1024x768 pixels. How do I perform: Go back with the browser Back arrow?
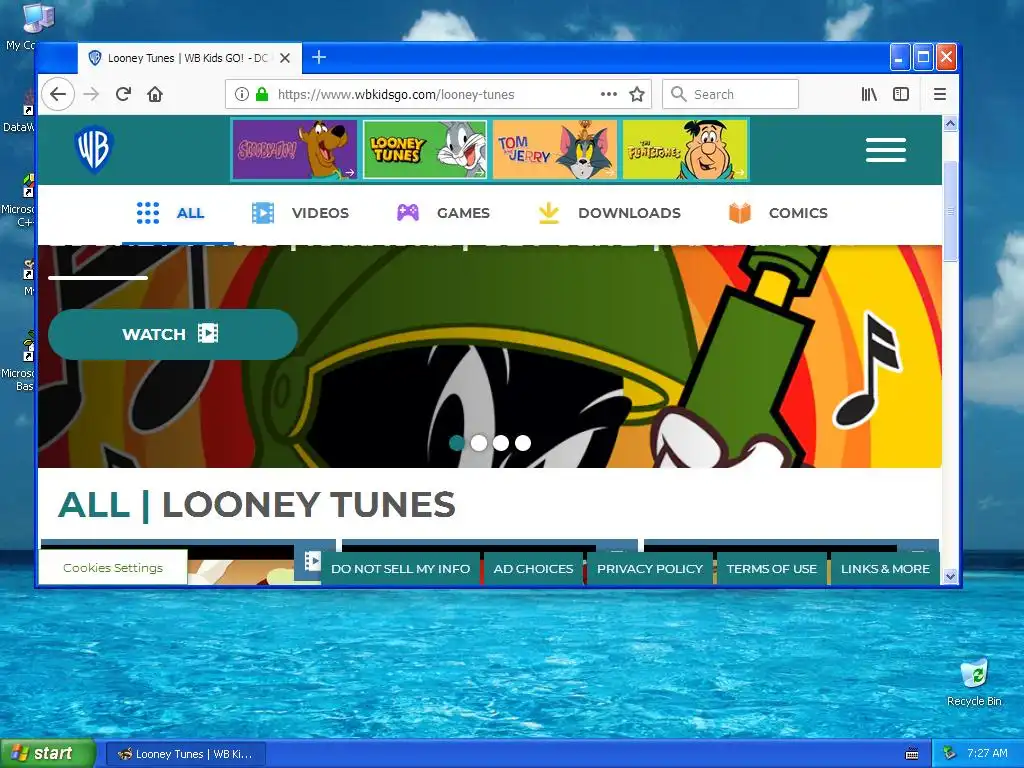click(x=58, y=94)
